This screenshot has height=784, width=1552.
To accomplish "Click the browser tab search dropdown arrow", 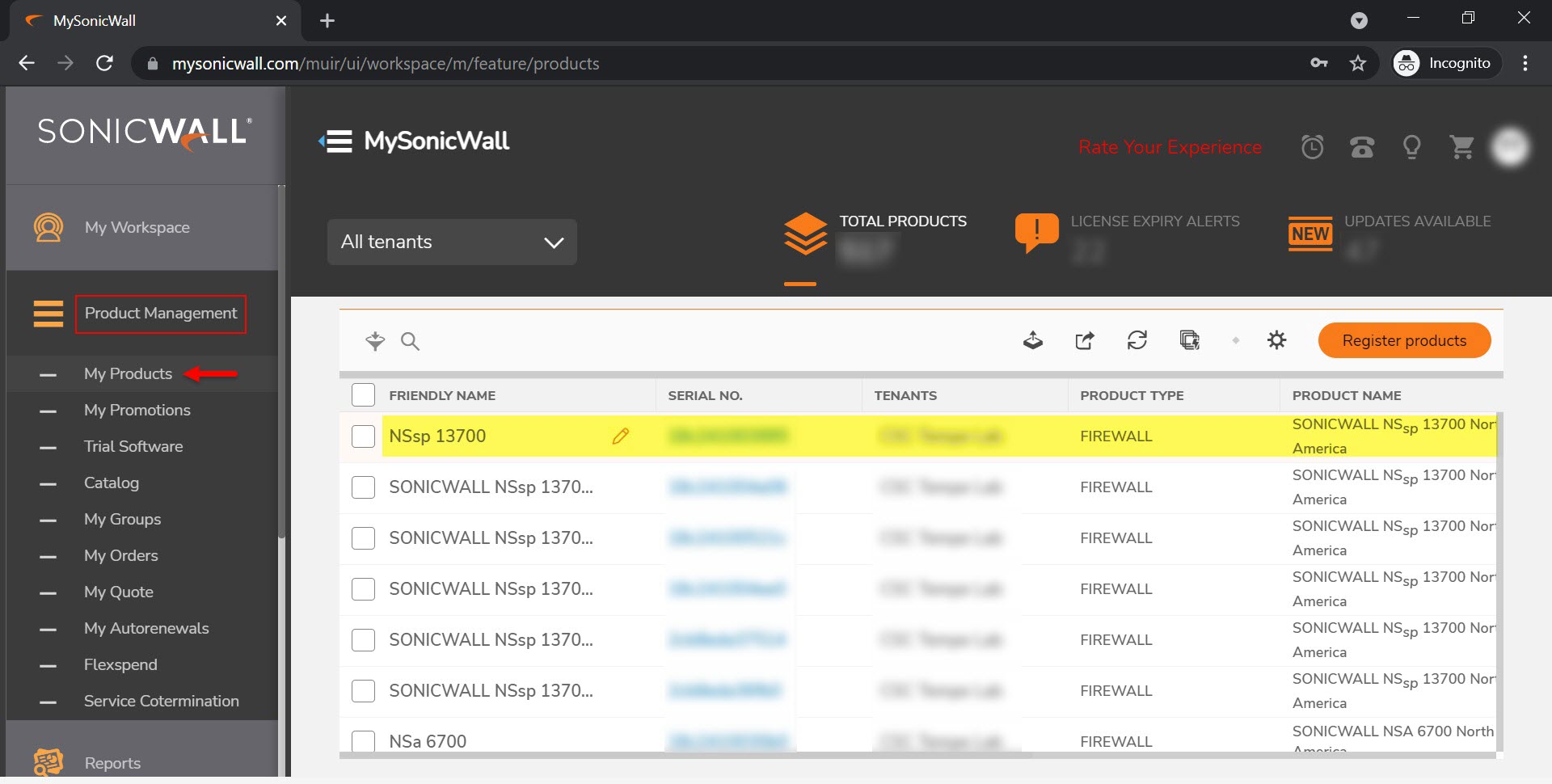I will pyautogui.click(x=1360, y=21).
